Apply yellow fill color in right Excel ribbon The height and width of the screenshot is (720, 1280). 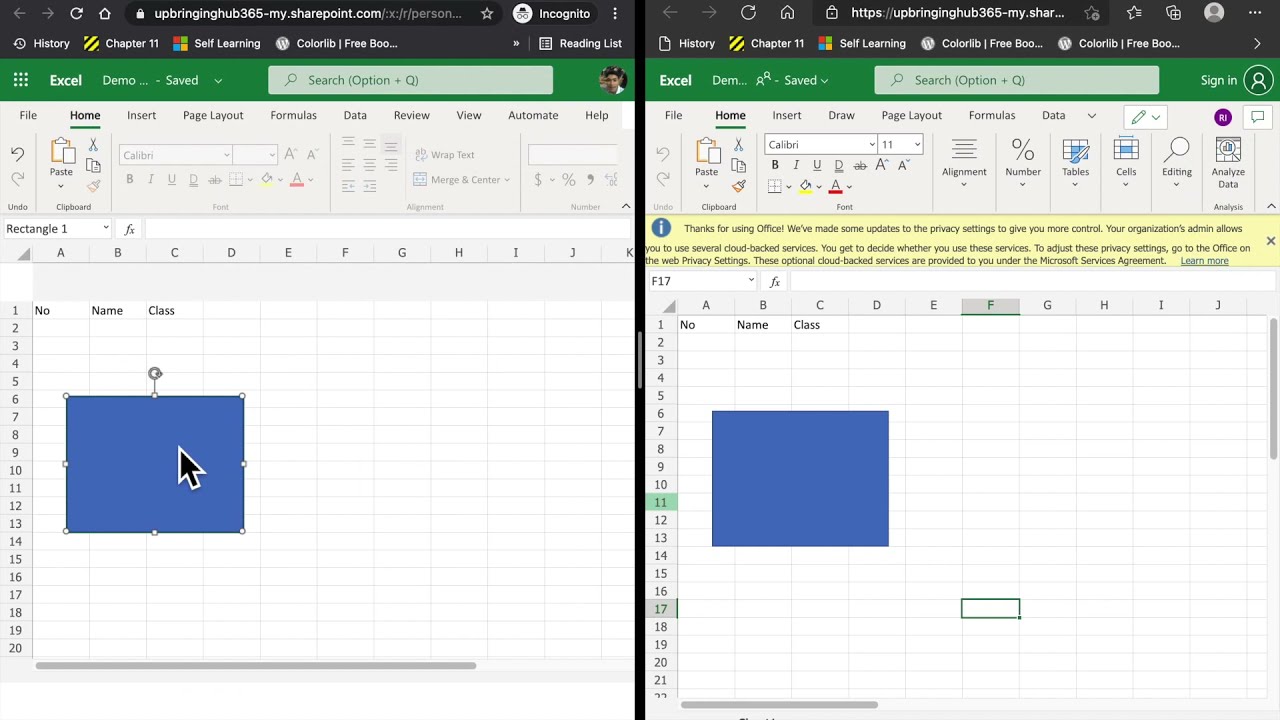805,186
